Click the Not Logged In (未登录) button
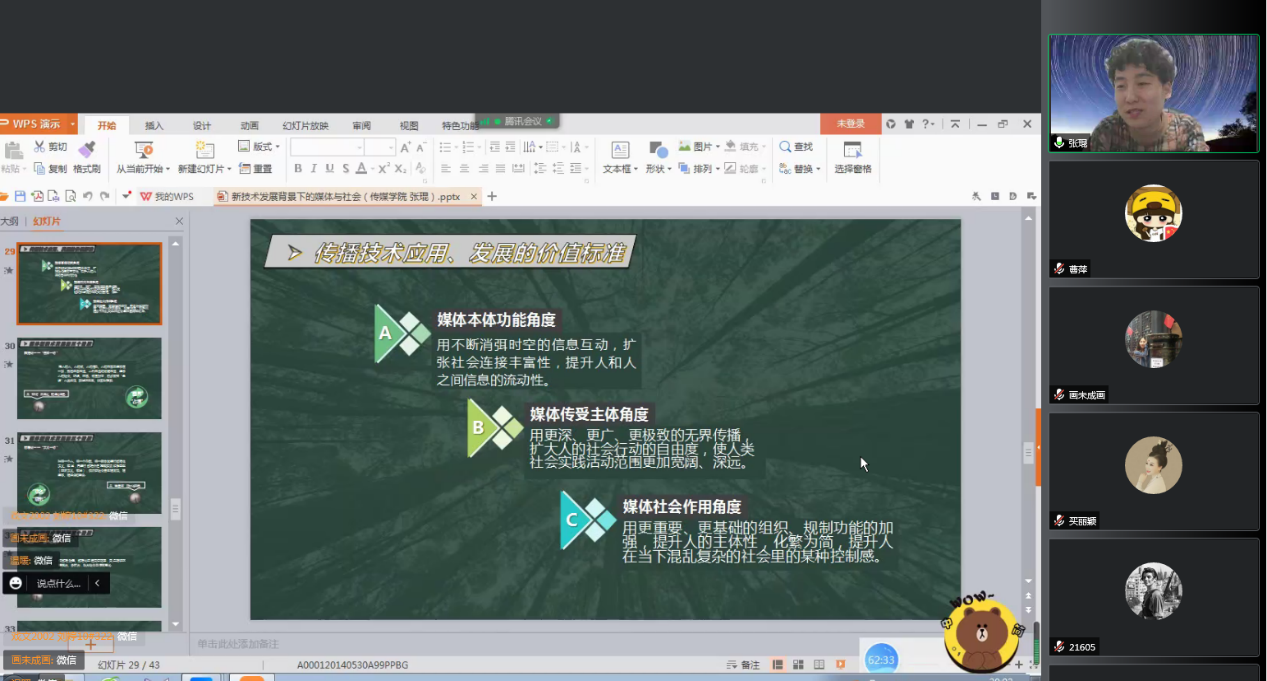The image size is (1267, 681). click(850, 124)
